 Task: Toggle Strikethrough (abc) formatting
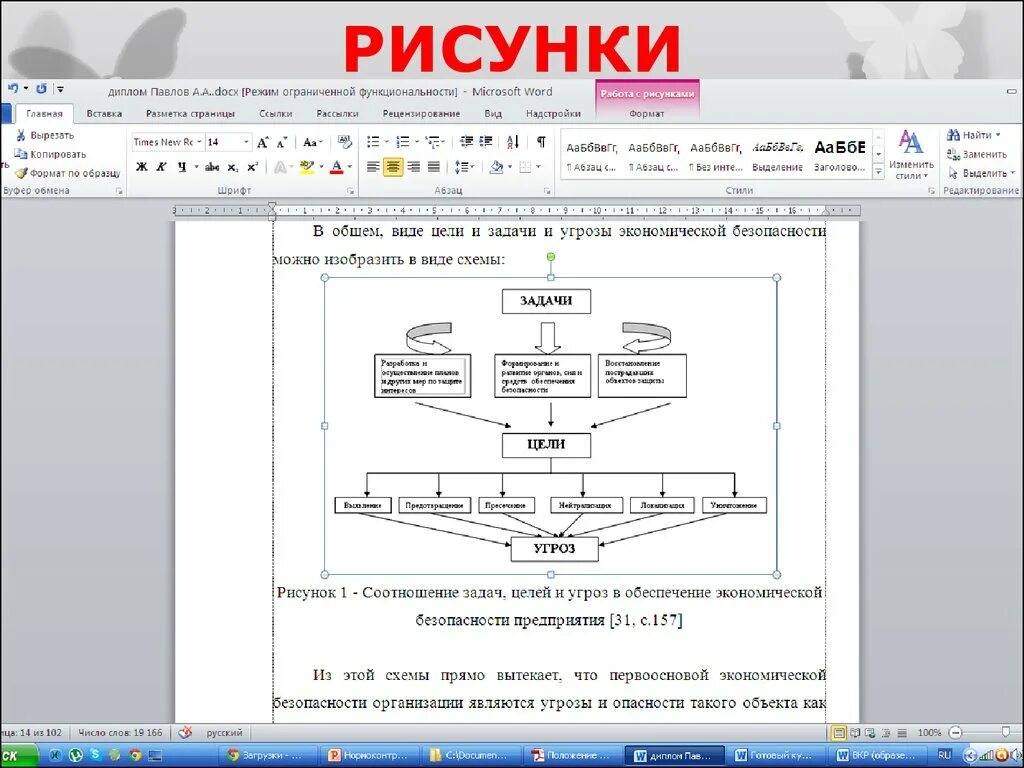pyautogui.click(x=212, y=167)
